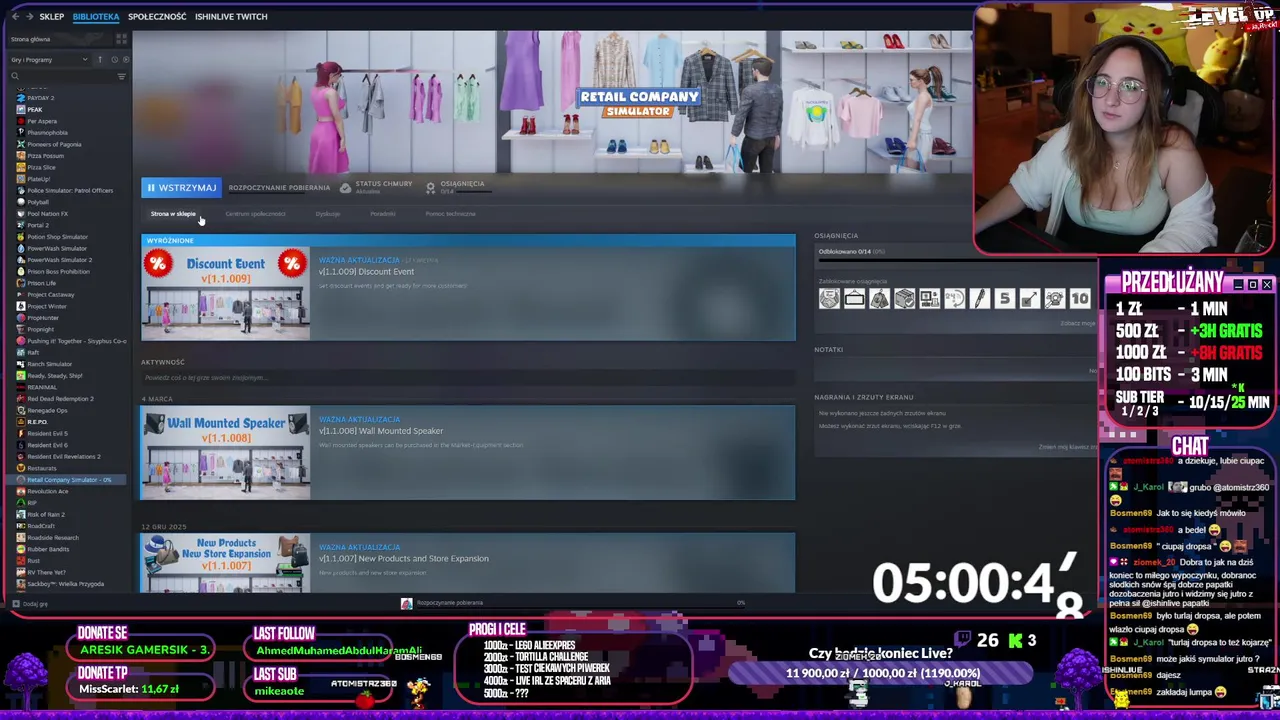Open the Status chmury cloud status
The height and width of the screenshot is (720, 1280).
tap(376, 187)
